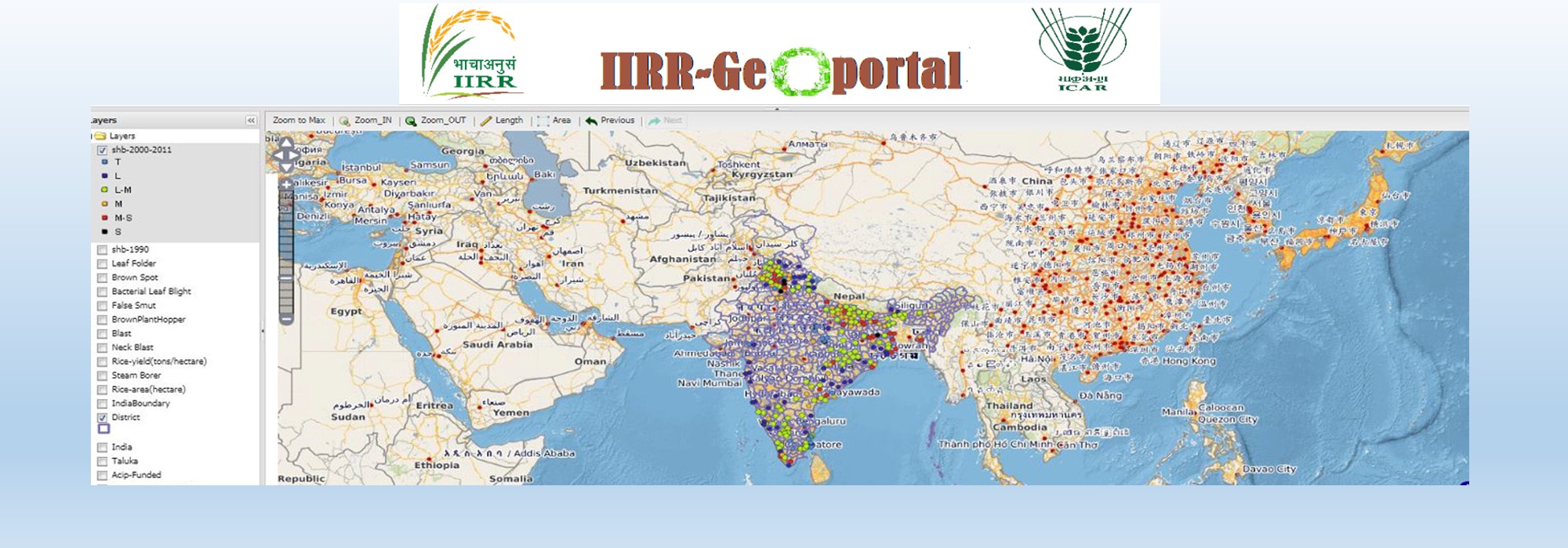The image size is (1568, 548).
Task: Click the S legend black swatch
Action: pyautogui.click(x=104, y=232)
